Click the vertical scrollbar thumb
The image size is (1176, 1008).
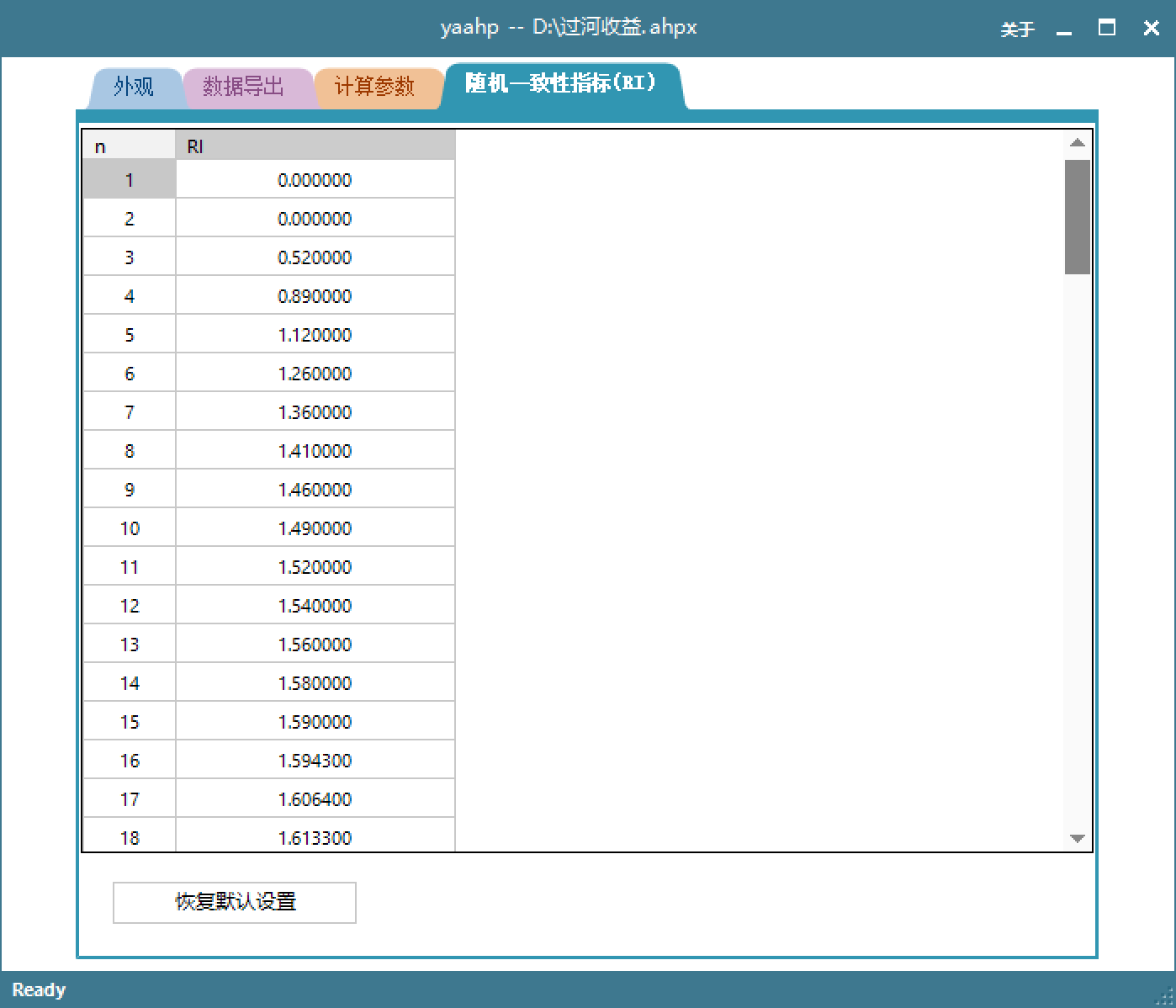pyautogui.click(x=1077, y=216)
